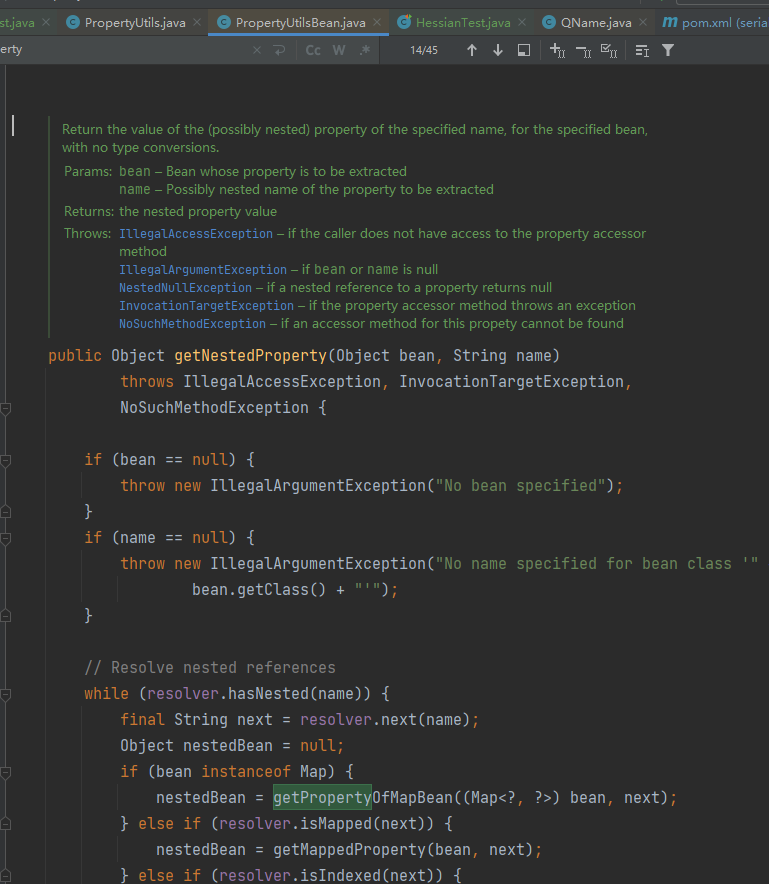
Task: Click fold end marker of bean null block
Action: (x=6, y=512)
